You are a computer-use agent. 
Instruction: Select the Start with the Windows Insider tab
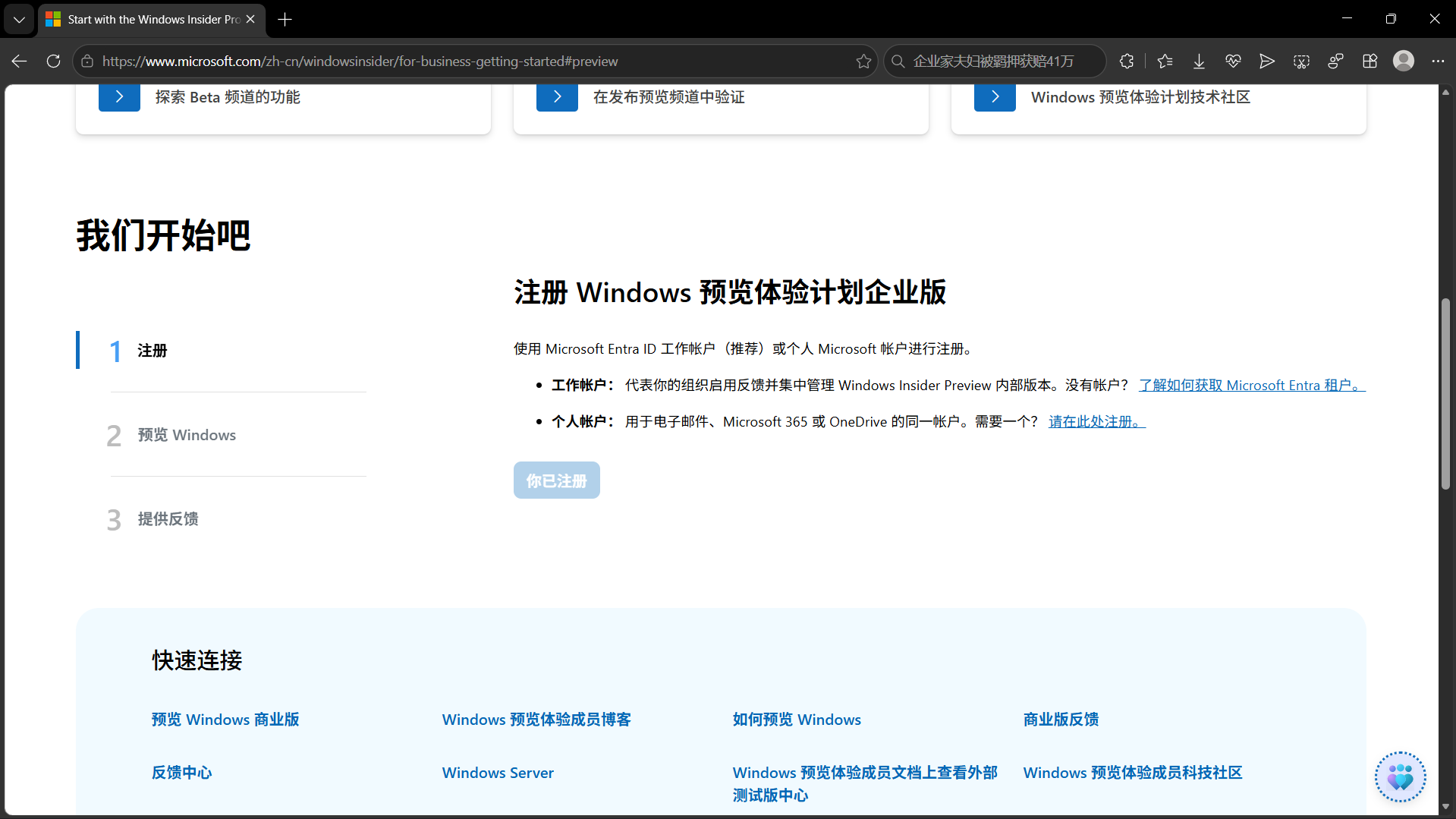[x=152, y=20]
